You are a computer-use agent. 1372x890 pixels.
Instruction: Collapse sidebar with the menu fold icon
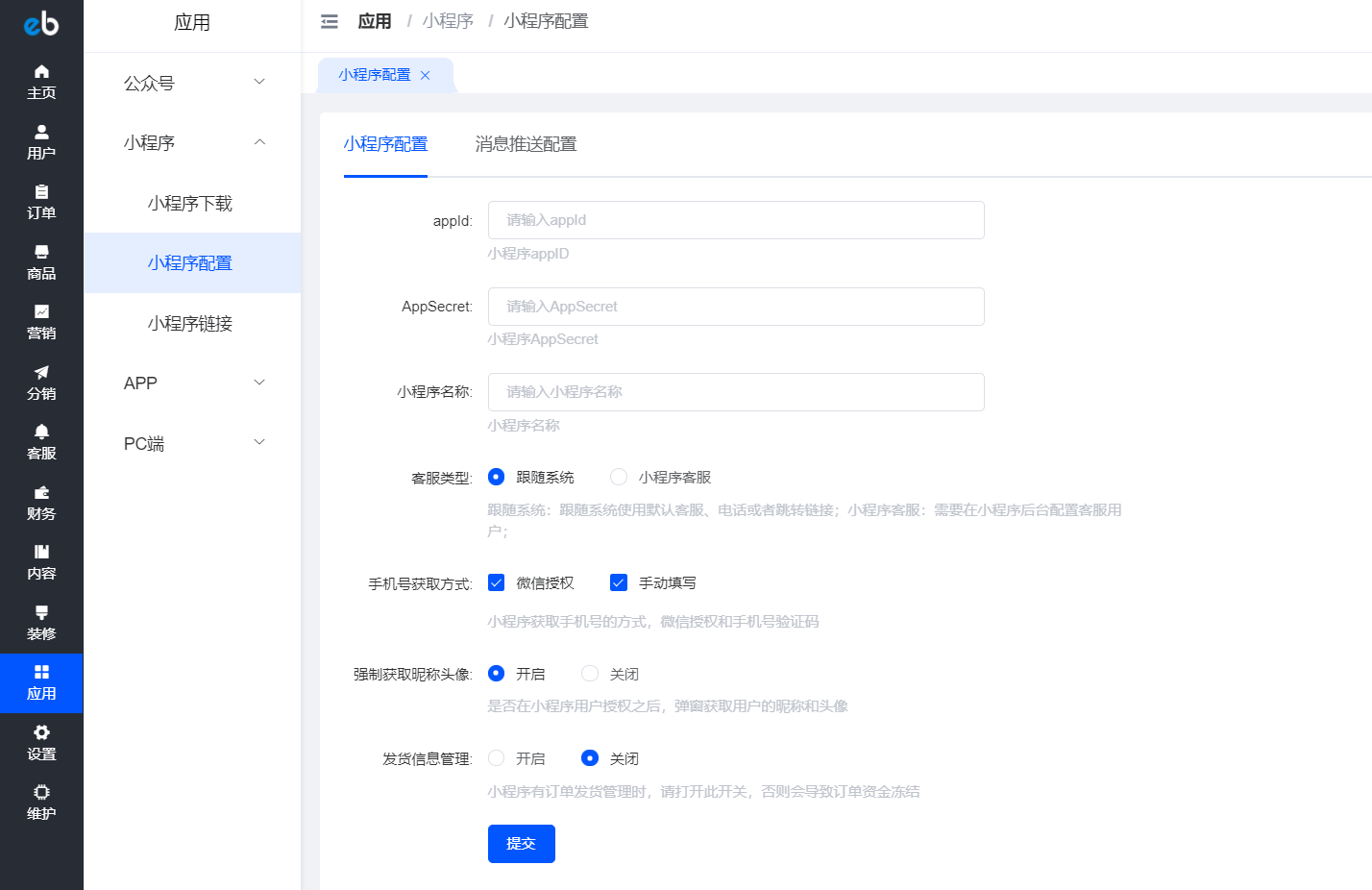[x=330, y=21]
